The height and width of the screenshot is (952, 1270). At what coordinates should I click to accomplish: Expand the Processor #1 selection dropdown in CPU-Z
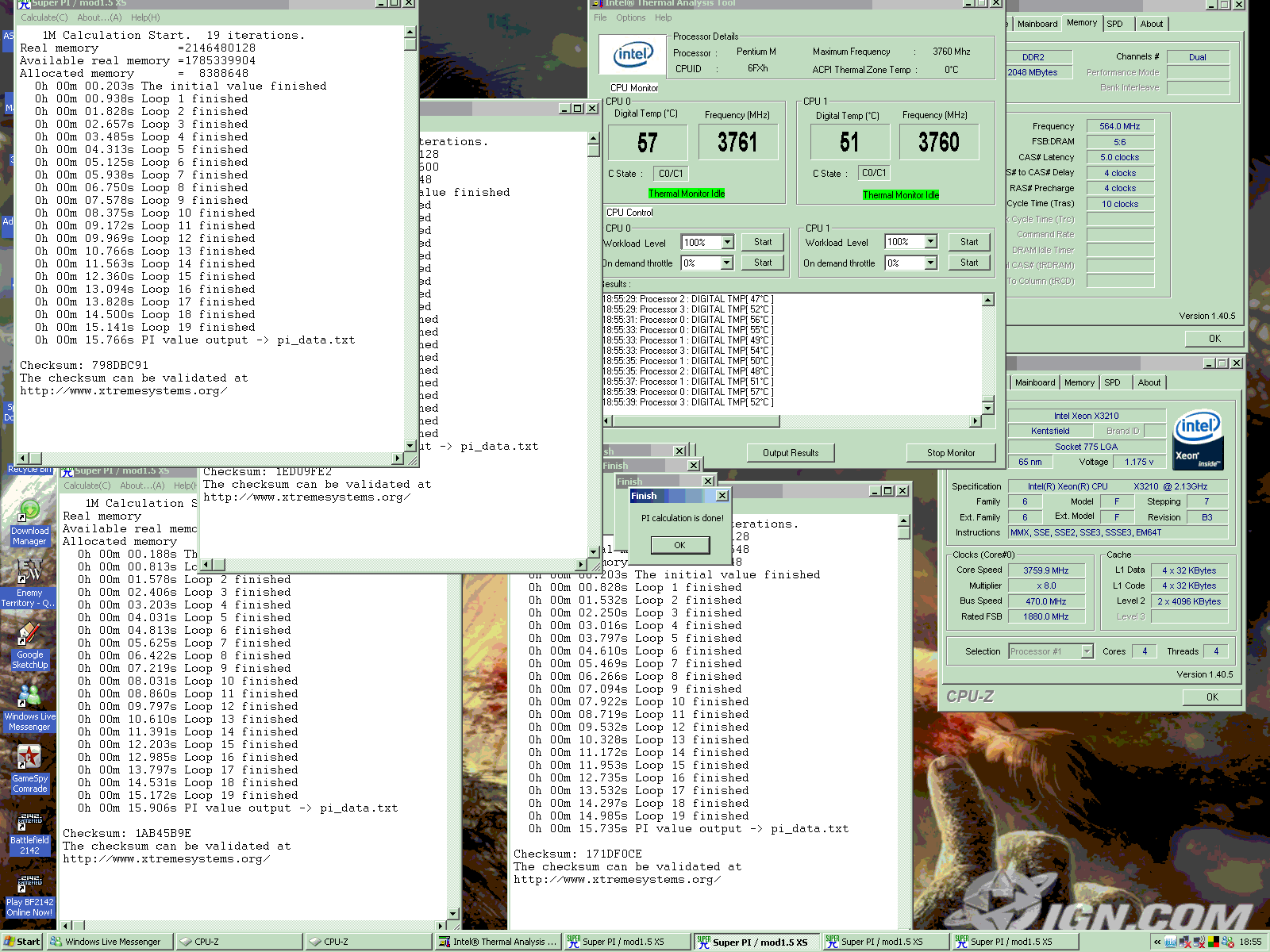[x=1087, y=651]
